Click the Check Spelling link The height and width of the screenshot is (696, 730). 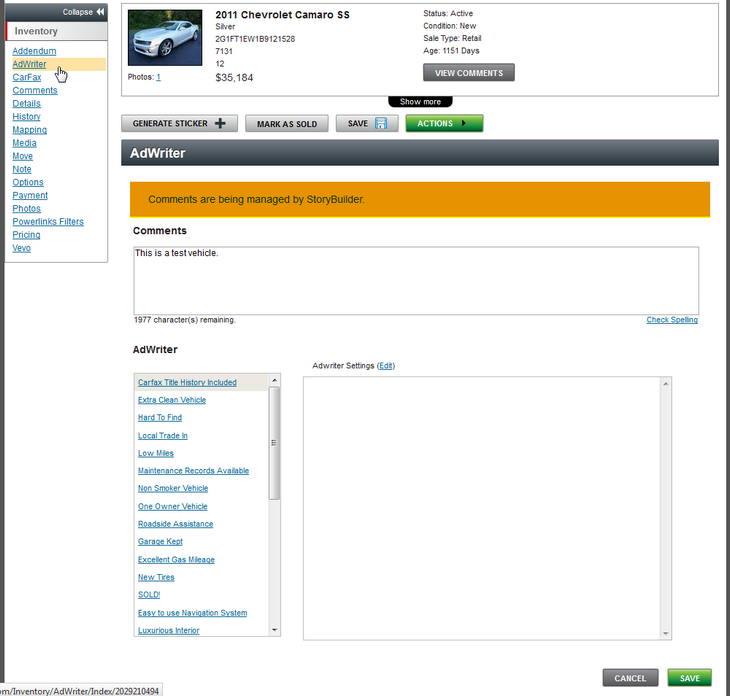[x=672, y=320]
